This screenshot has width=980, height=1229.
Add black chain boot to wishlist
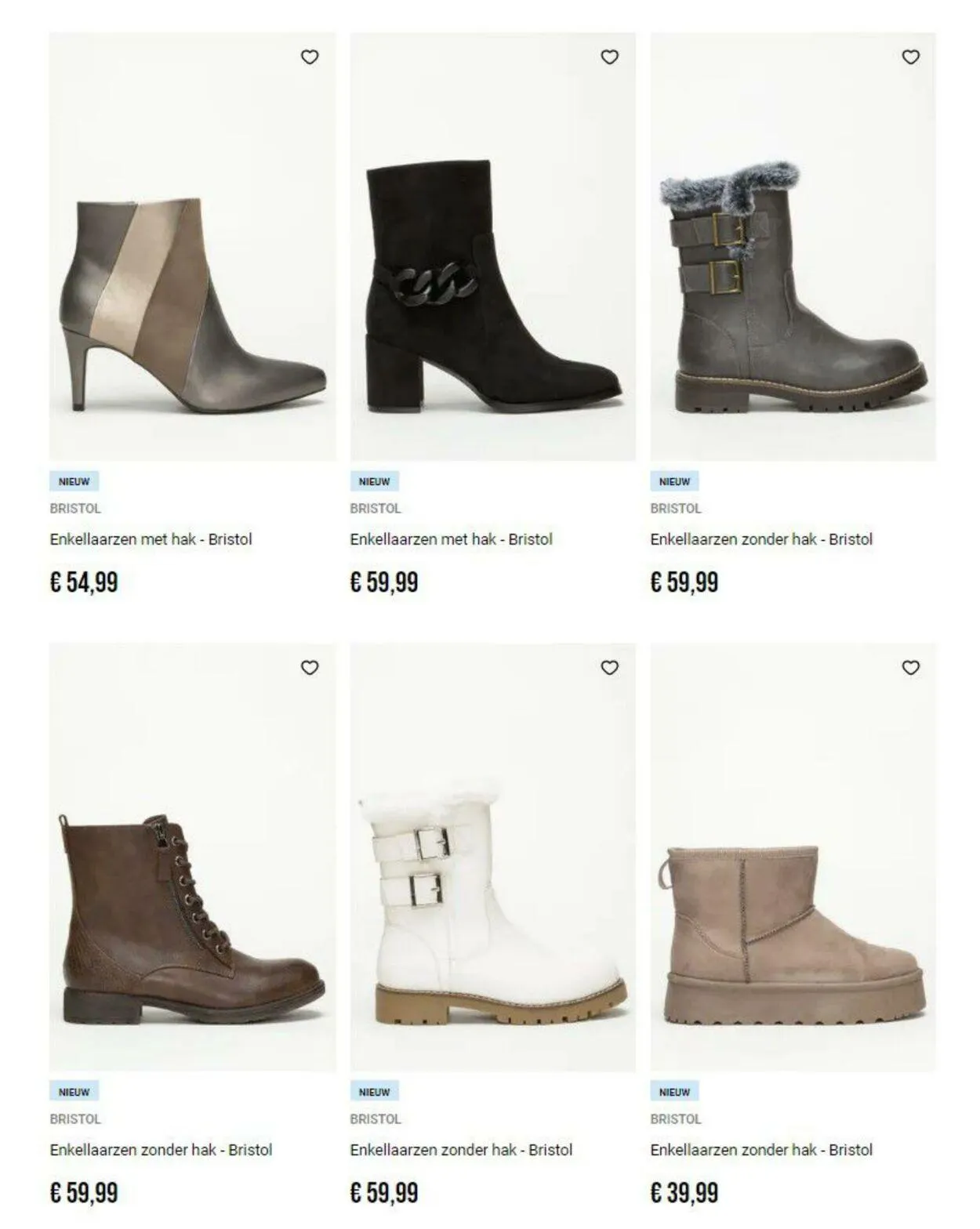click(610, 57)
